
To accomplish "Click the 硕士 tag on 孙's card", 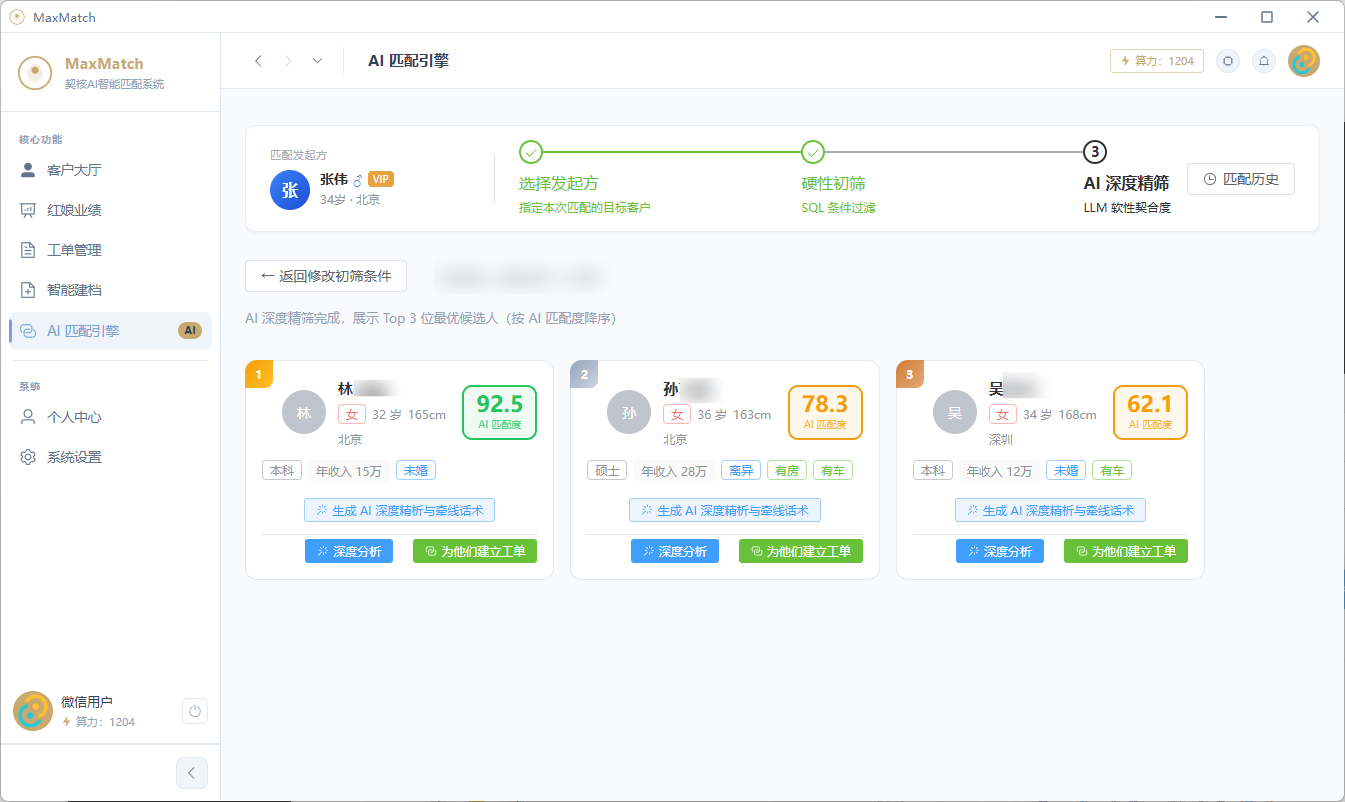I will pos(607,471).
